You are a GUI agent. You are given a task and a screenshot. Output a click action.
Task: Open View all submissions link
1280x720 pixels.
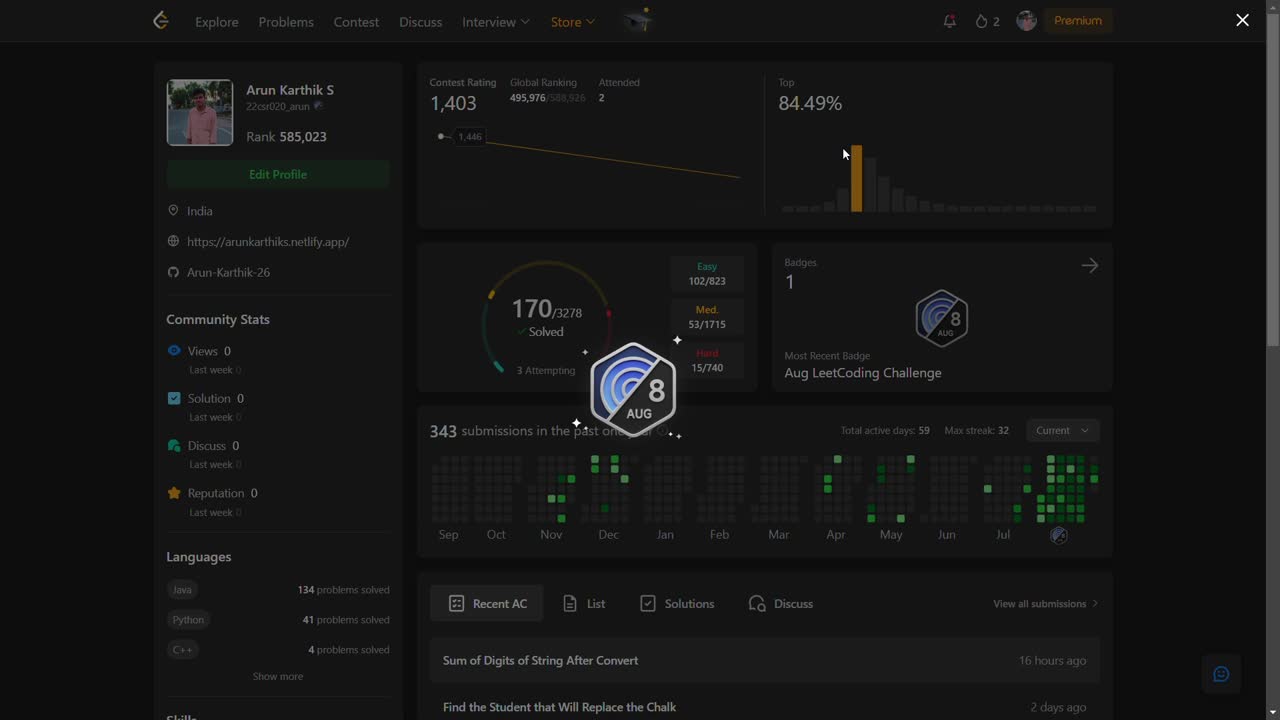click(x=1045, y=604)
